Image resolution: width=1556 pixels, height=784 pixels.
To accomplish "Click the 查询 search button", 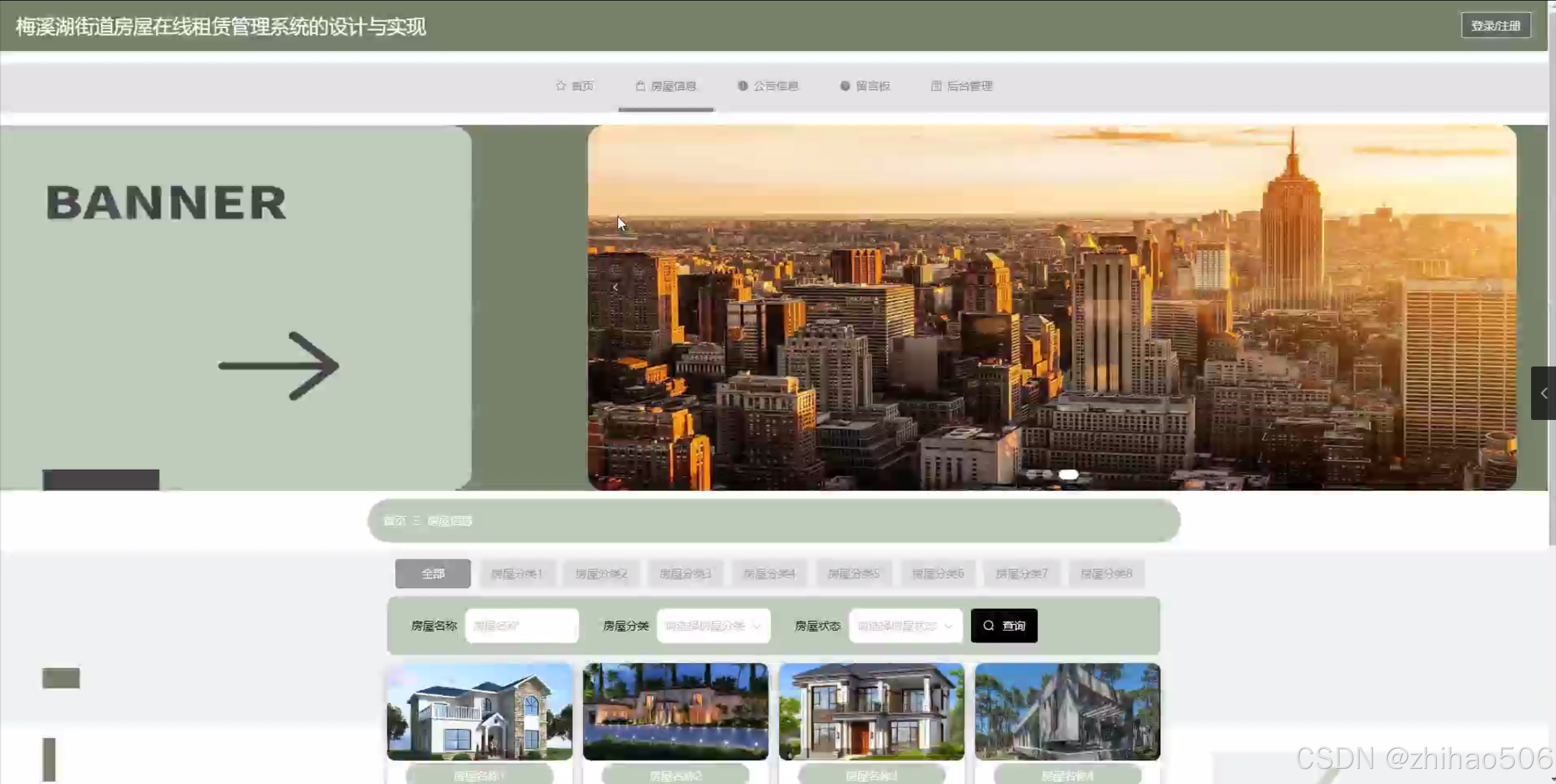I will pos(1004,625).
